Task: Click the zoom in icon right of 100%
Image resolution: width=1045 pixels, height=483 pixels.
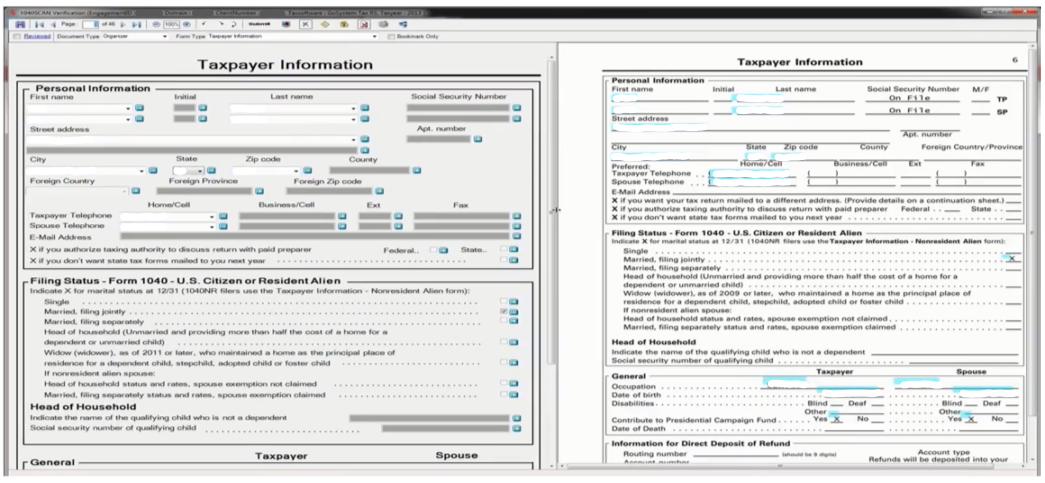Action: click(x=187, y=24)
